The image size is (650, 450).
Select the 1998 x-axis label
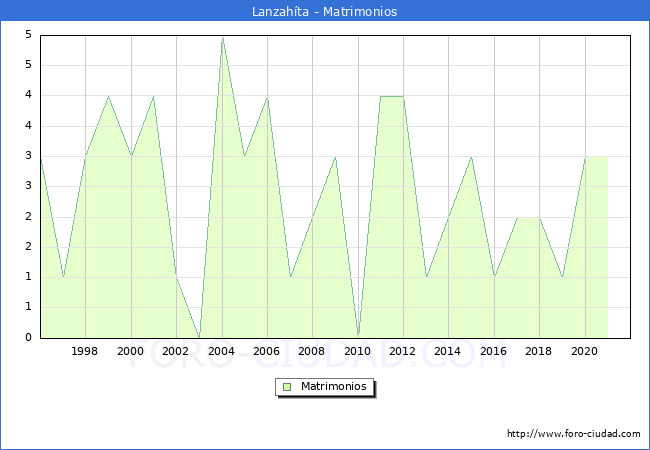point(85,351)
